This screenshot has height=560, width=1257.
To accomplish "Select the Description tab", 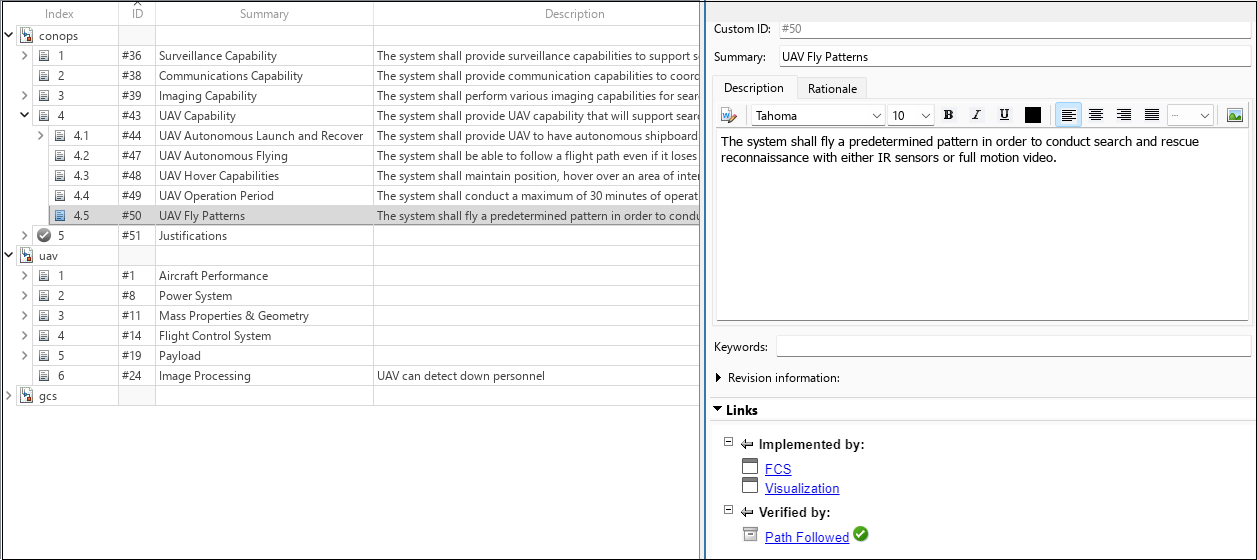I will (x=754, y=88).
